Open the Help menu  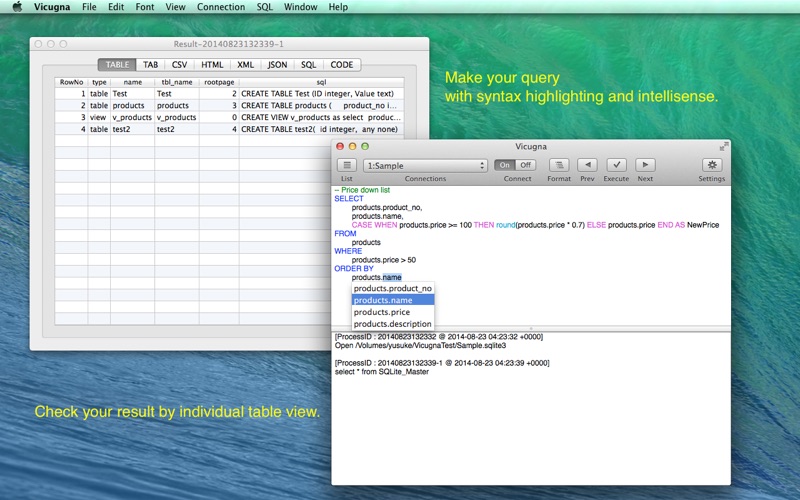pyautogui.click(x=338, y=7)
